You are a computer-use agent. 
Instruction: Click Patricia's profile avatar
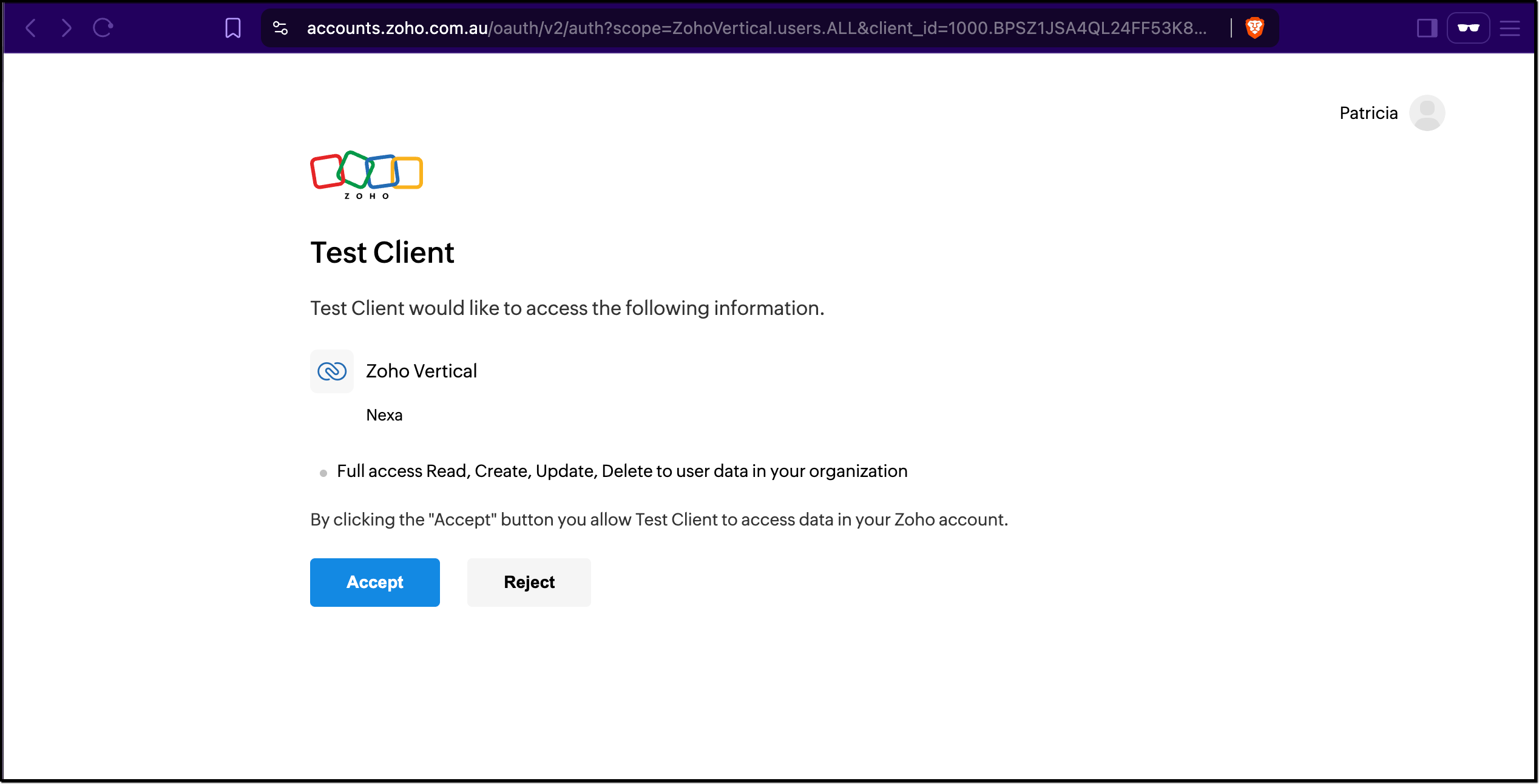coord(1427,113)
